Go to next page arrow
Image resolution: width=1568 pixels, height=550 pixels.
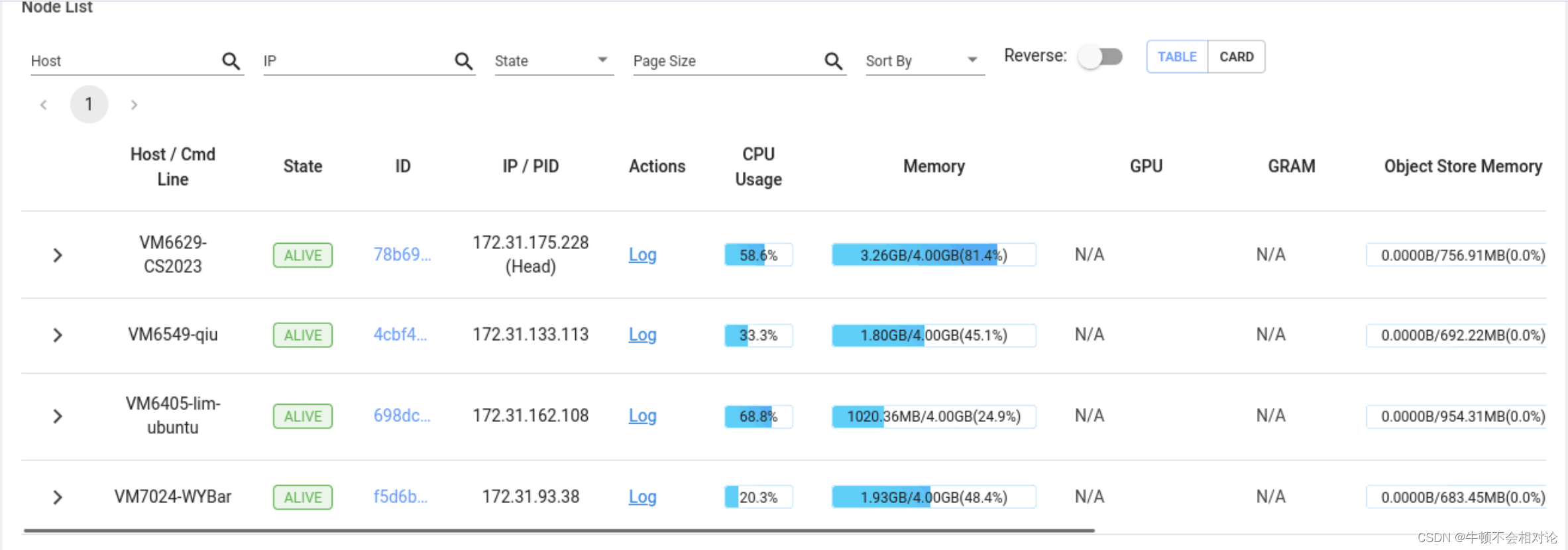134,105
